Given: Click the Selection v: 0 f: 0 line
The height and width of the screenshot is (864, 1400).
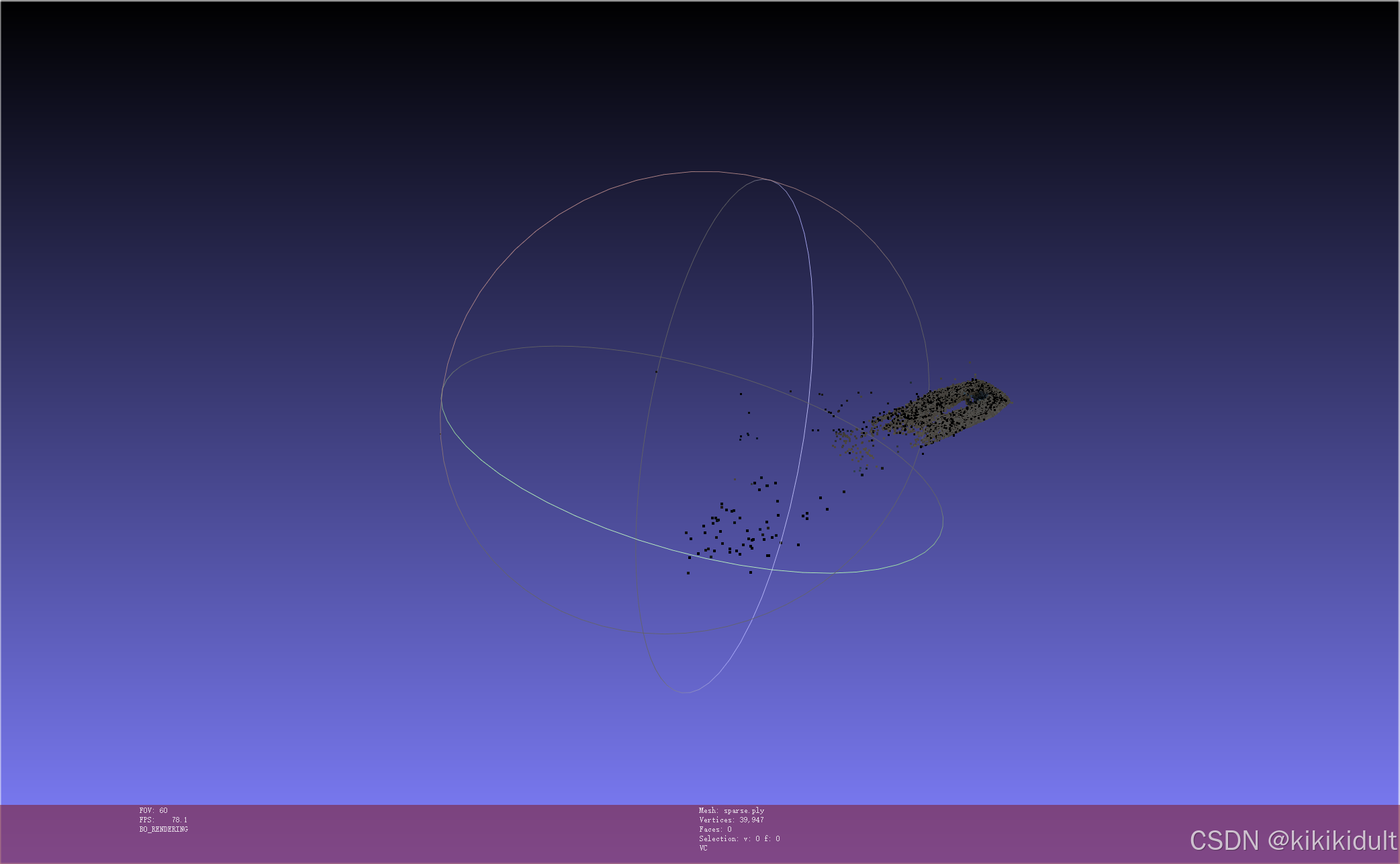Looking at the screenshot, I should pos(739,838).
